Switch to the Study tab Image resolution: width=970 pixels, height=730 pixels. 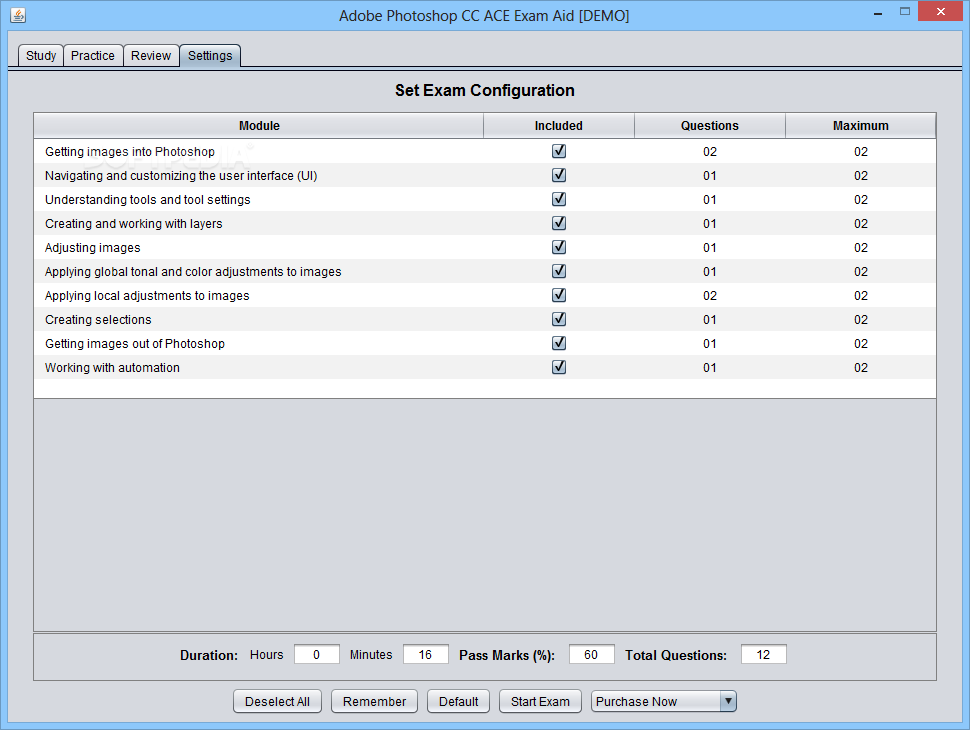point(41,56)
